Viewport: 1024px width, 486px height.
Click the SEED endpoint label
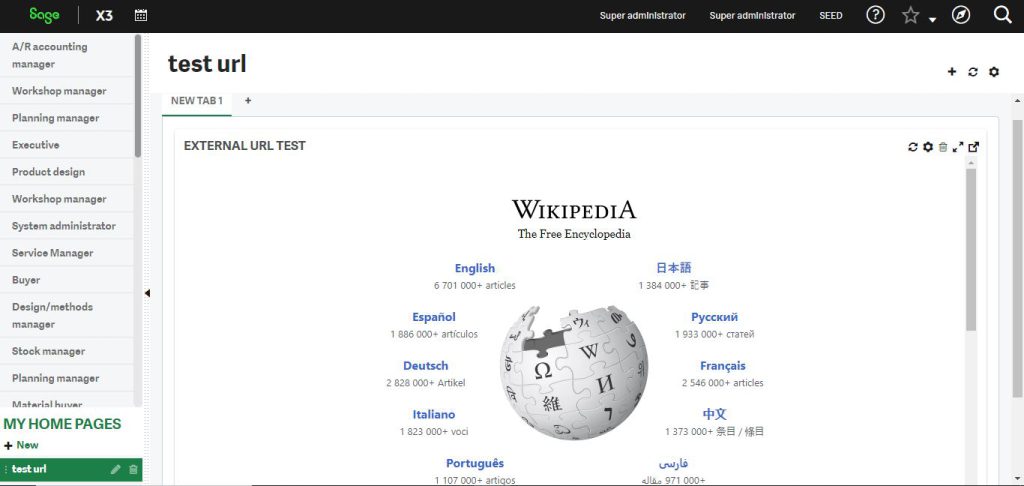(x=831, y=16)
